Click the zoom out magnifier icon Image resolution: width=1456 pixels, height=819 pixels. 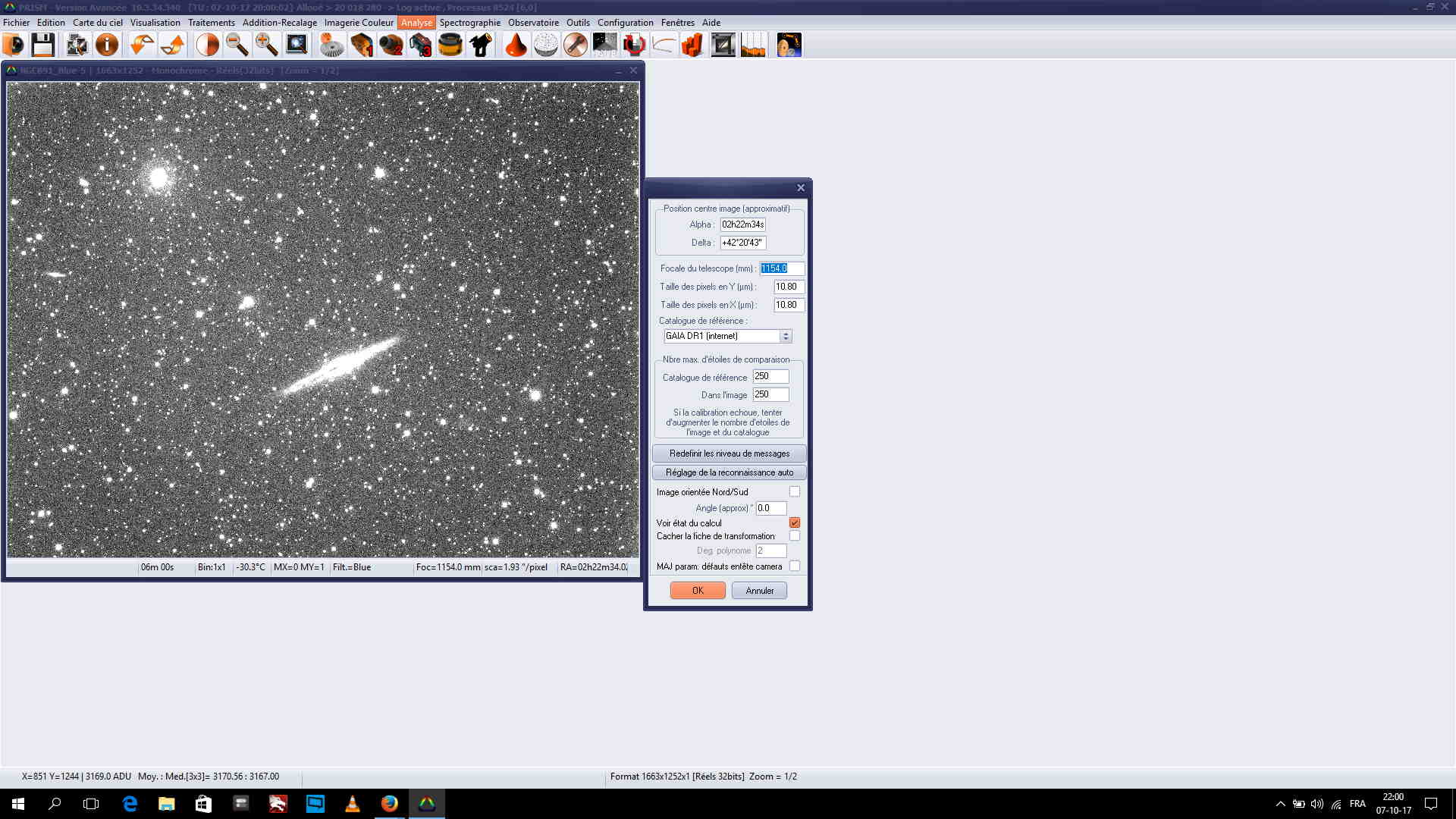point(237,45)
